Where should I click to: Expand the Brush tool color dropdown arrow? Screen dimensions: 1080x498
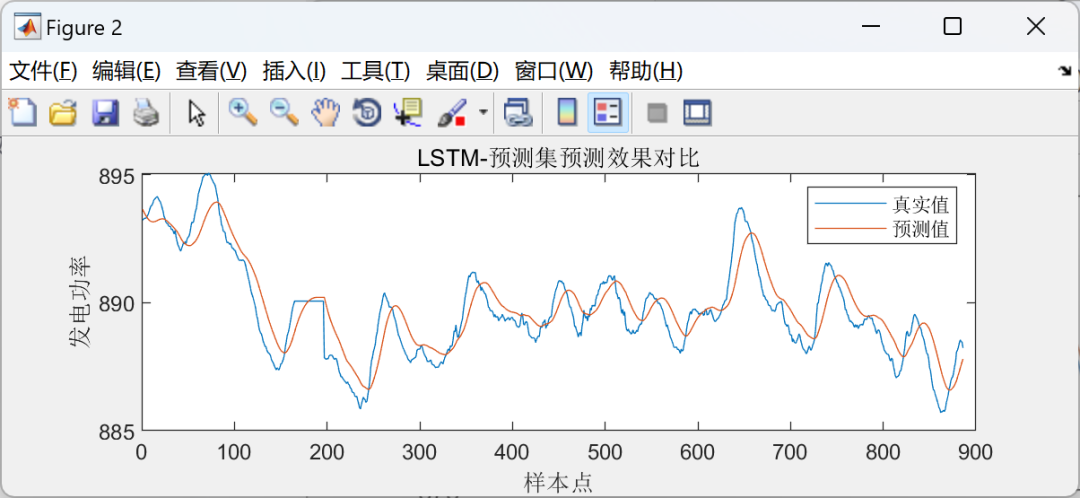point(484,112)
